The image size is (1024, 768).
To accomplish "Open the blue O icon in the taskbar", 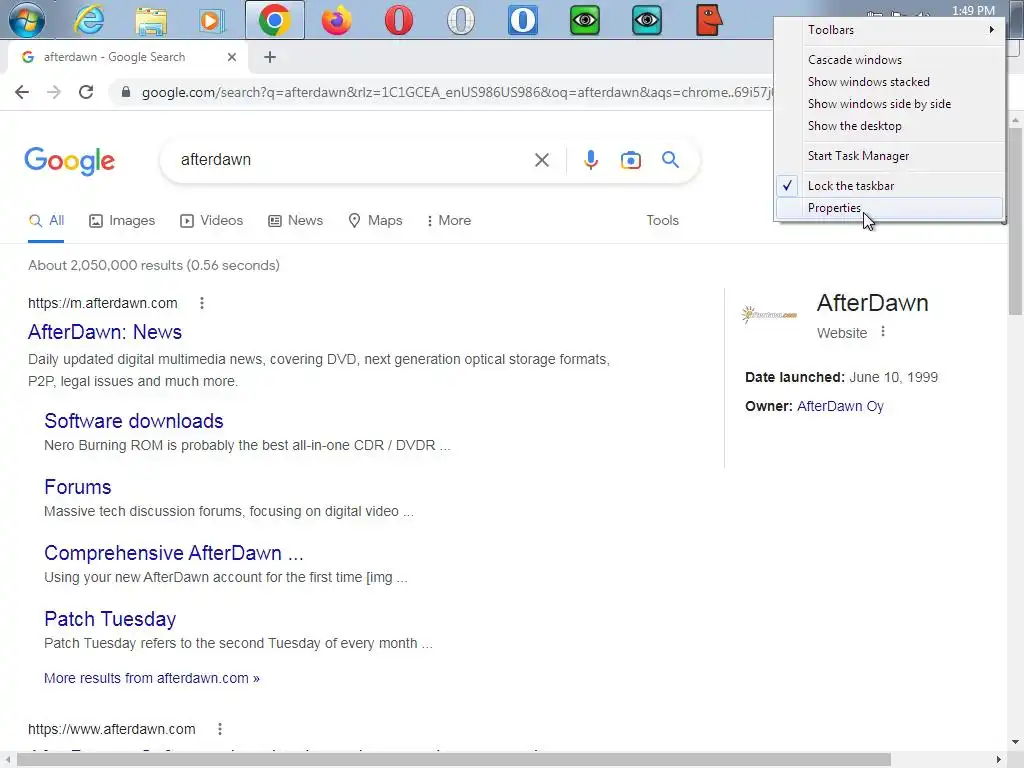I will click(x=522, y=20).
